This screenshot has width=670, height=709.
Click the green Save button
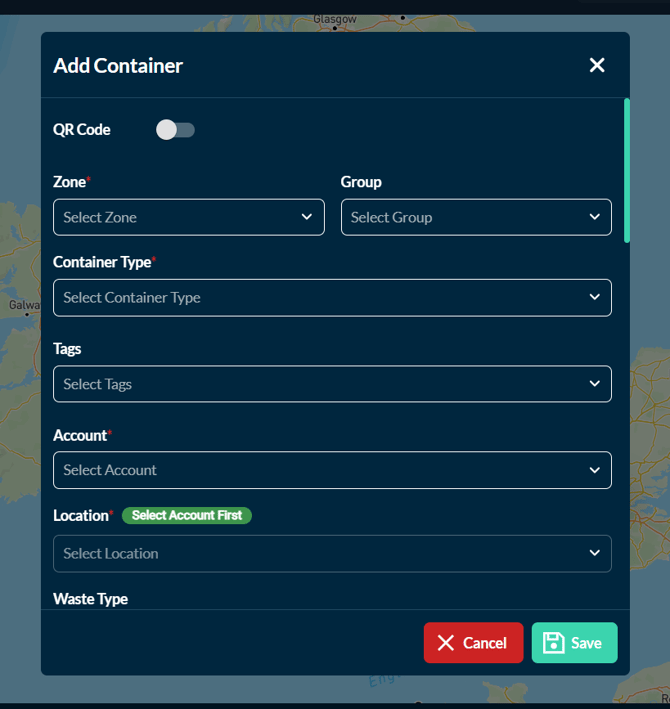pos(574,643)
